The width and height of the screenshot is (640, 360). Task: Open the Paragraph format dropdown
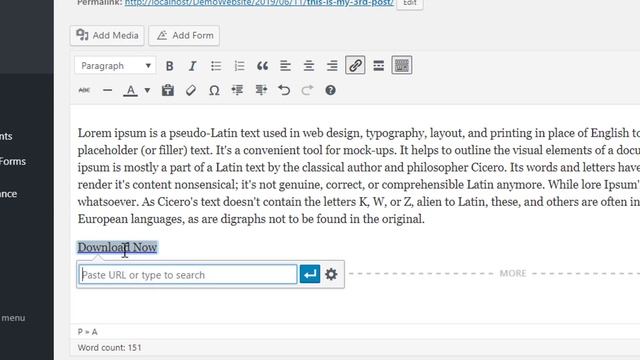(x=115, y=66)
